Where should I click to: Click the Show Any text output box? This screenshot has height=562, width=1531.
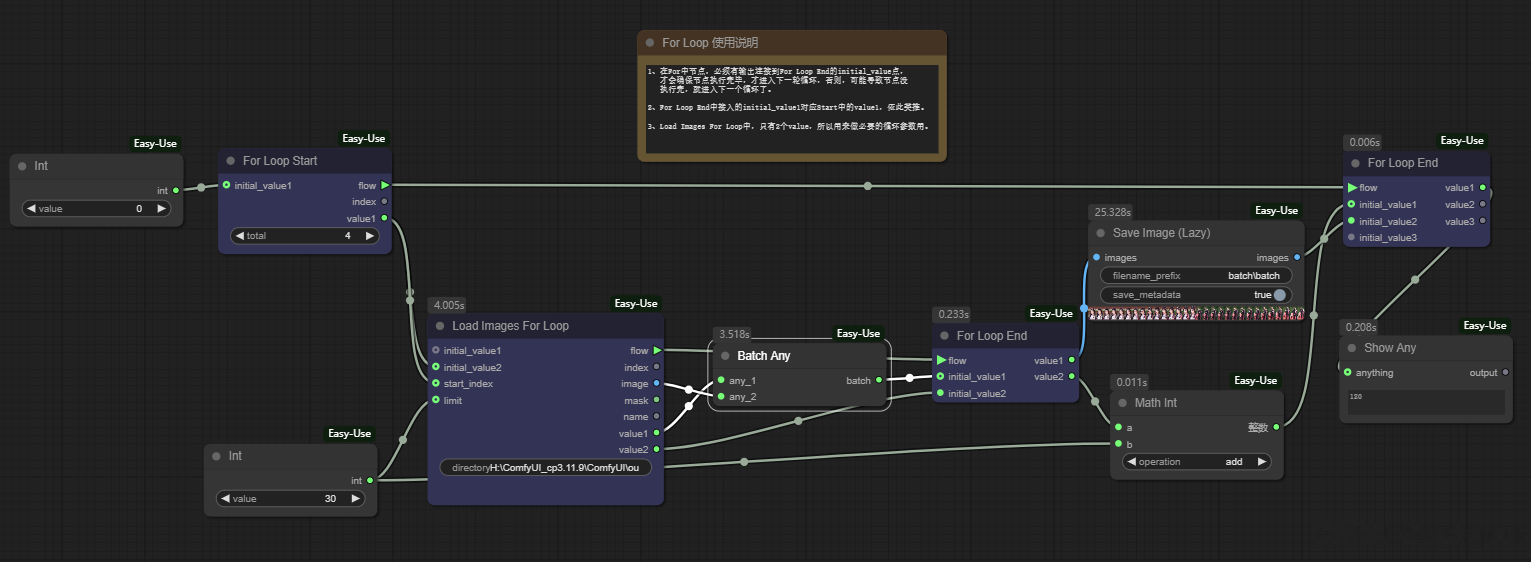[1425, 402]
